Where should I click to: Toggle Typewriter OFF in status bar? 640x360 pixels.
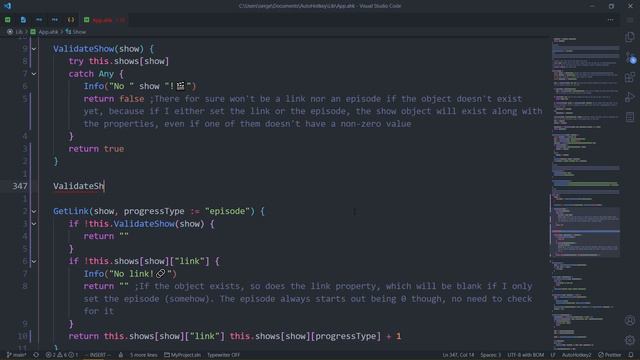pos(223,355)
